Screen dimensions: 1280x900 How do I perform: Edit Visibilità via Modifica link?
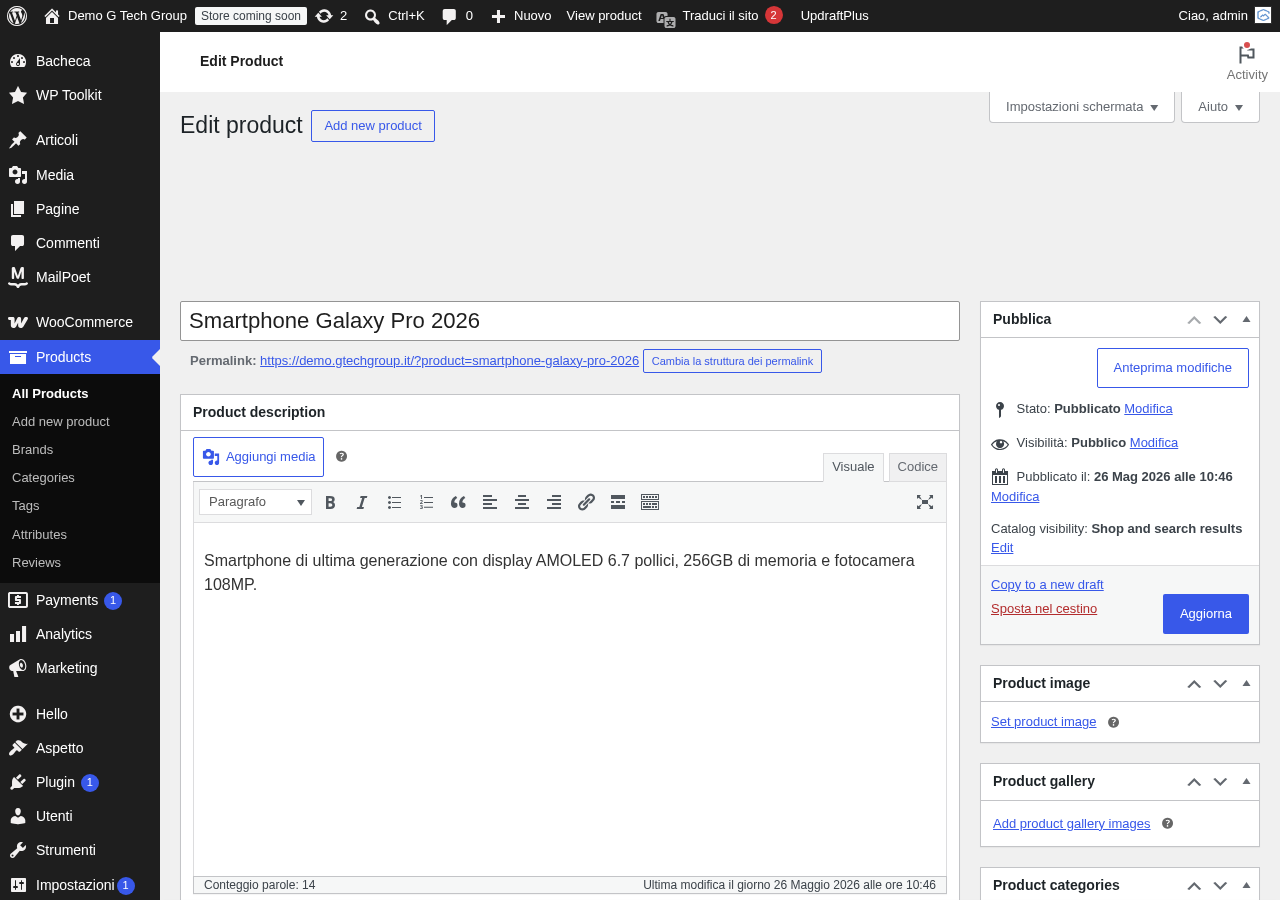coord(1154,443)
